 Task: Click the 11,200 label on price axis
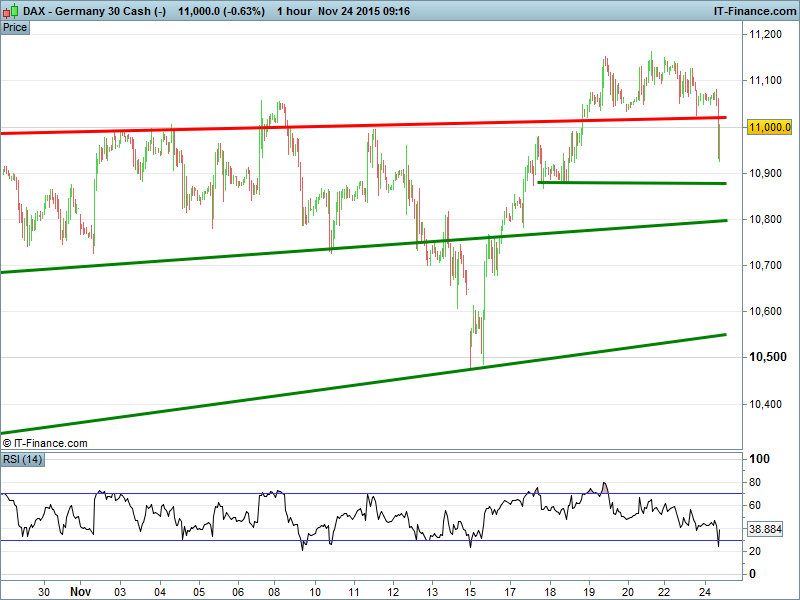click(x=765, y=35)
